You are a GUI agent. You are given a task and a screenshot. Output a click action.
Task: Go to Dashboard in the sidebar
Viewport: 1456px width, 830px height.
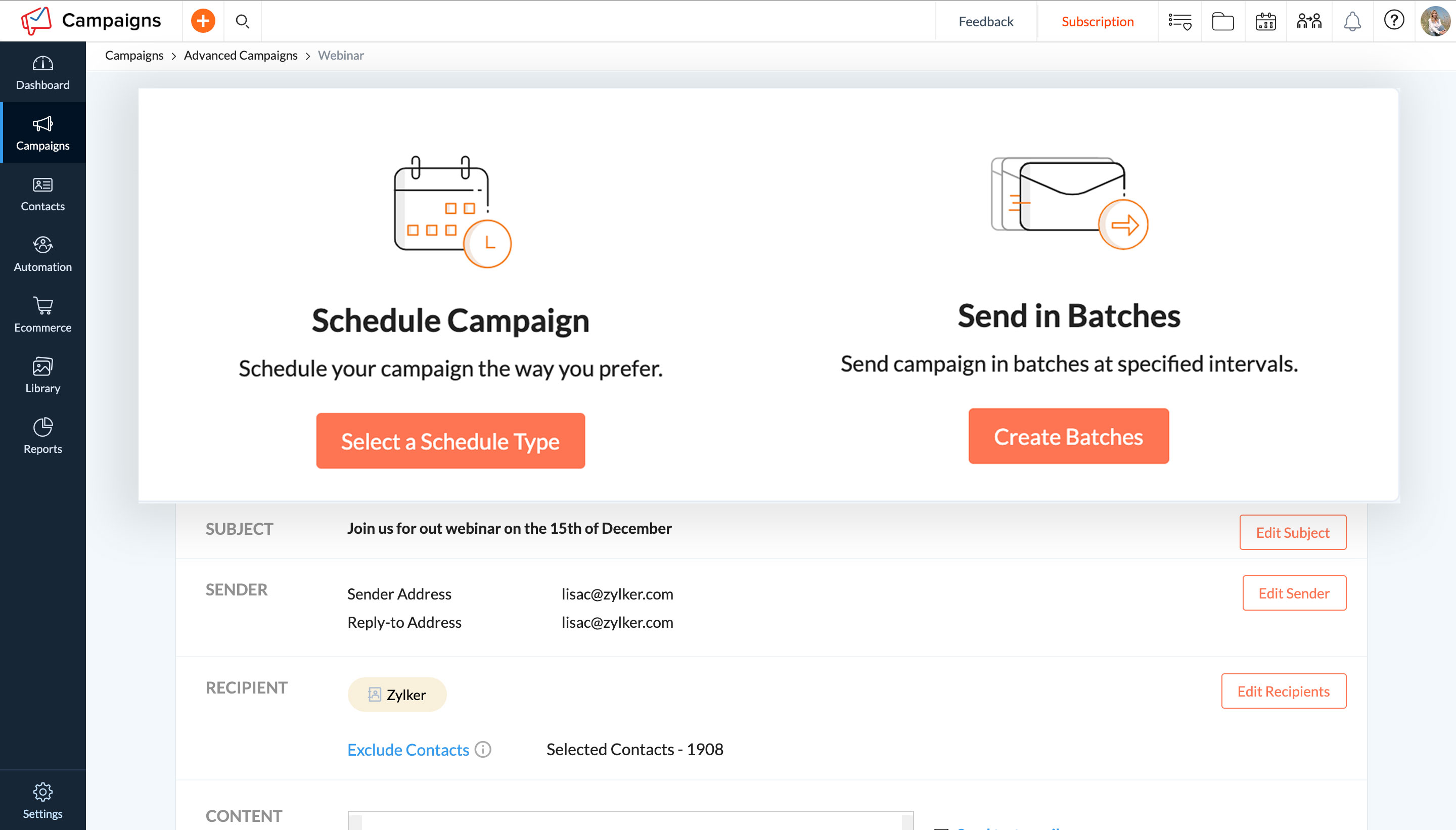point(43,72)
